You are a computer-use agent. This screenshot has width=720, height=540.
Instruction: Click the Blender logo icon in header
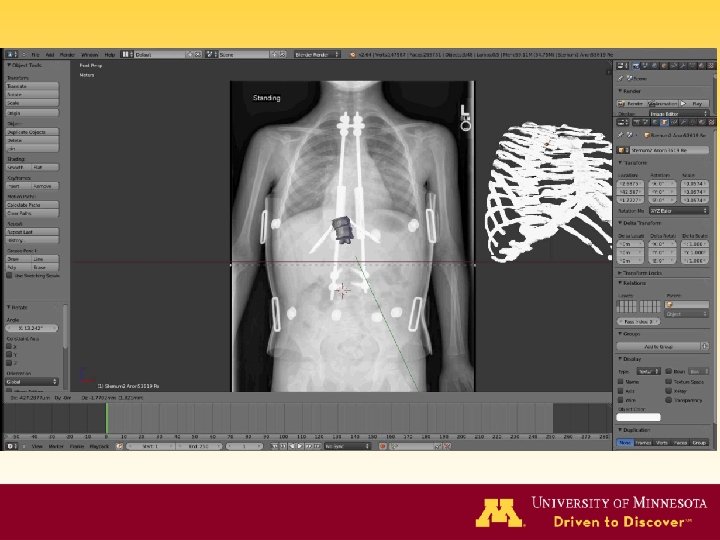353,55
